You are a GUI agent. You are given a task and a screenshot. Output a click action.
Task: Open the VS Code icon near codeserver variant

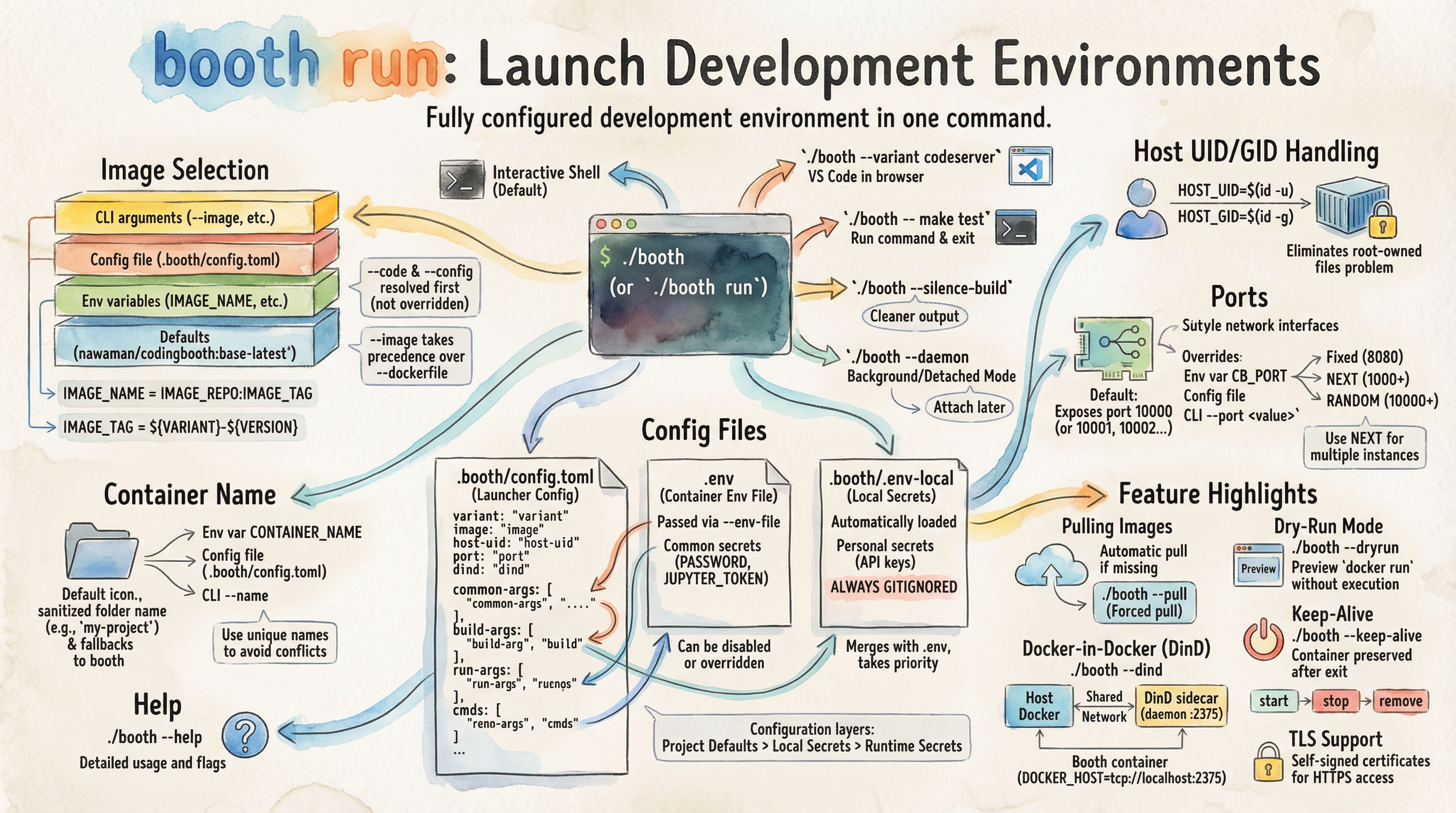(x=1031, y=166)
